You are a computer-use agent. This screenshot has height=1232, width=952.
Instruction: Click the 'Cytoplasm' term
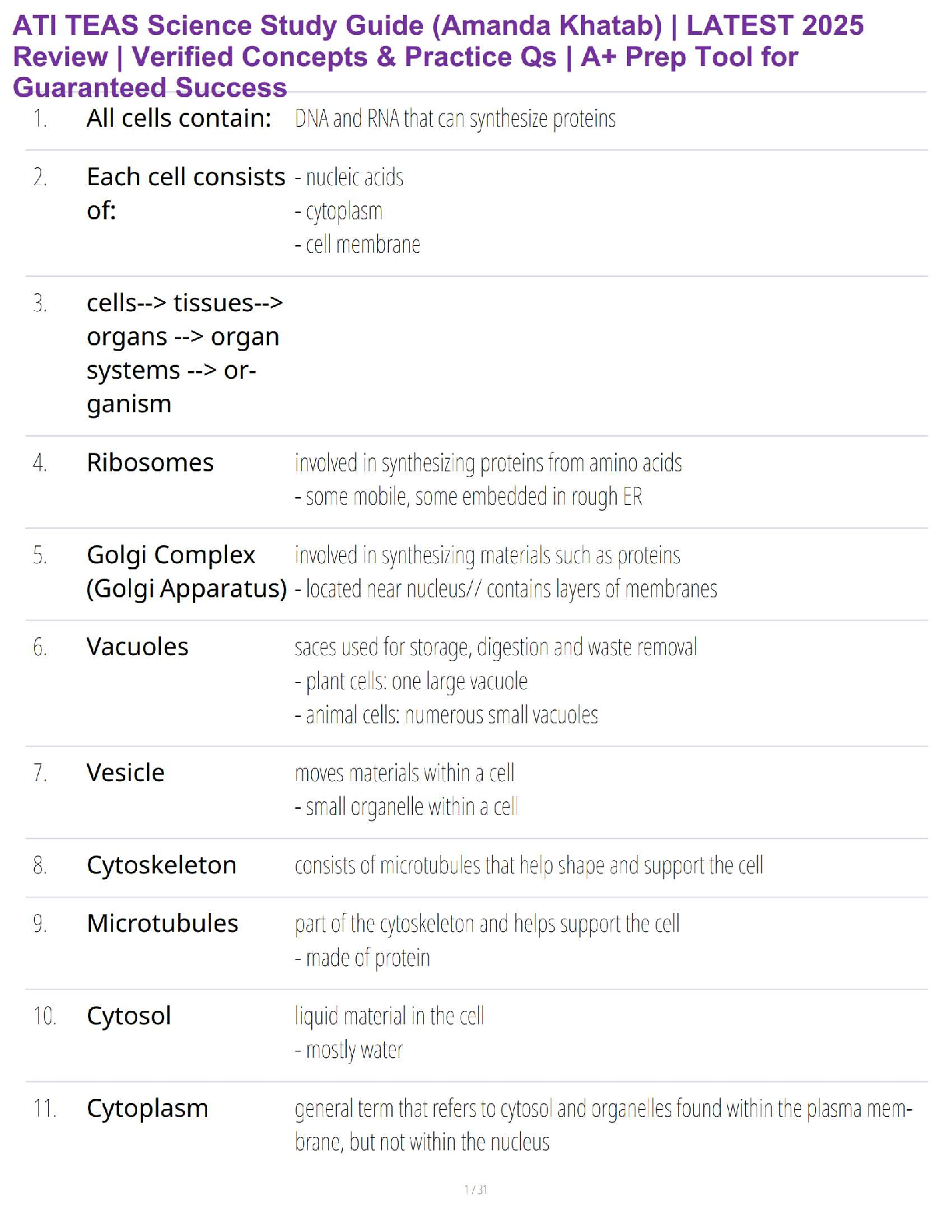[x=147, y=1108]
